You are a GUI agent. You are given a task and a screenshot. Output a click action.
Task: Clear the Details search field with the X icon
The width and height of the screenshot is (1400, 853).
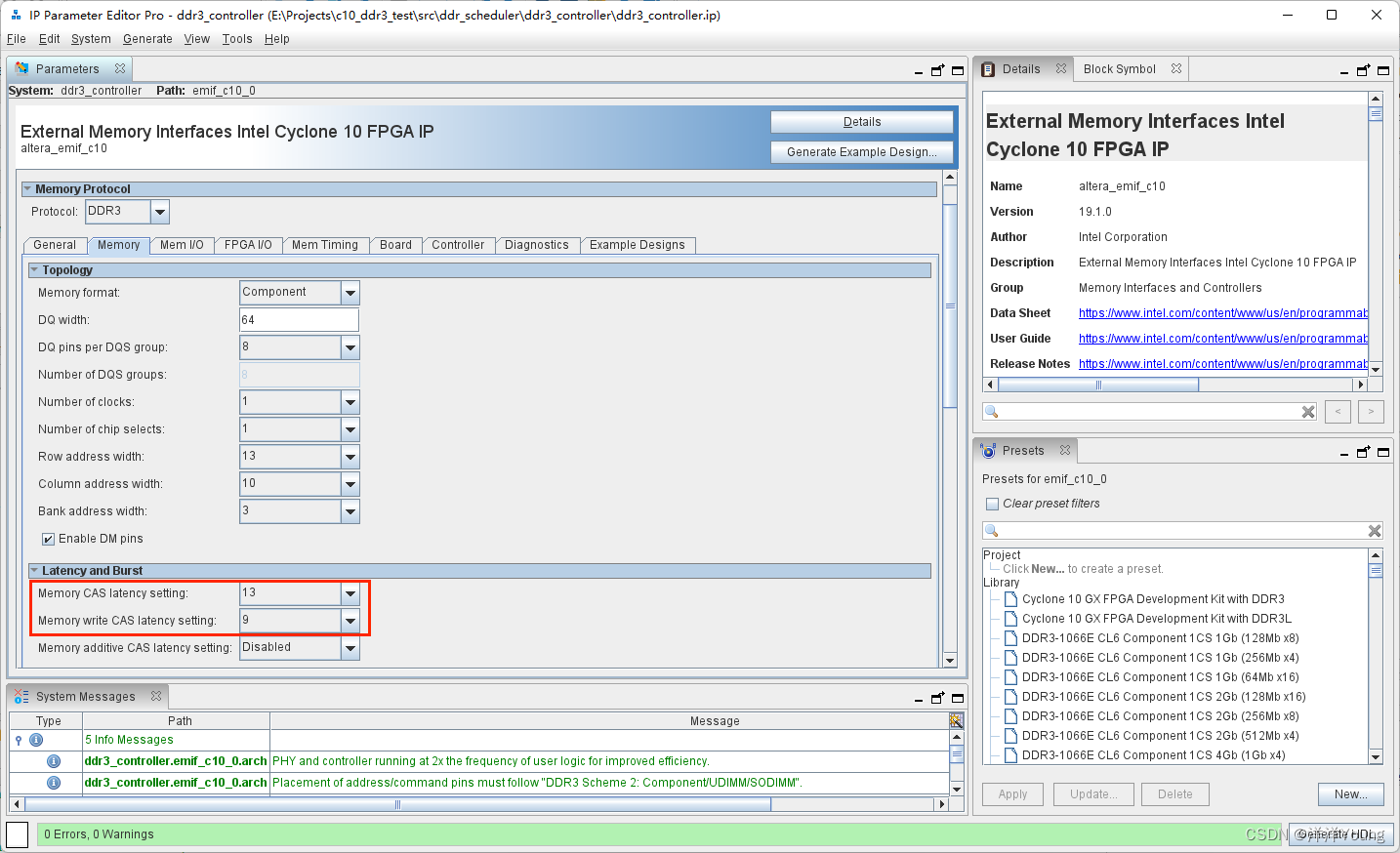point(1308,412)
